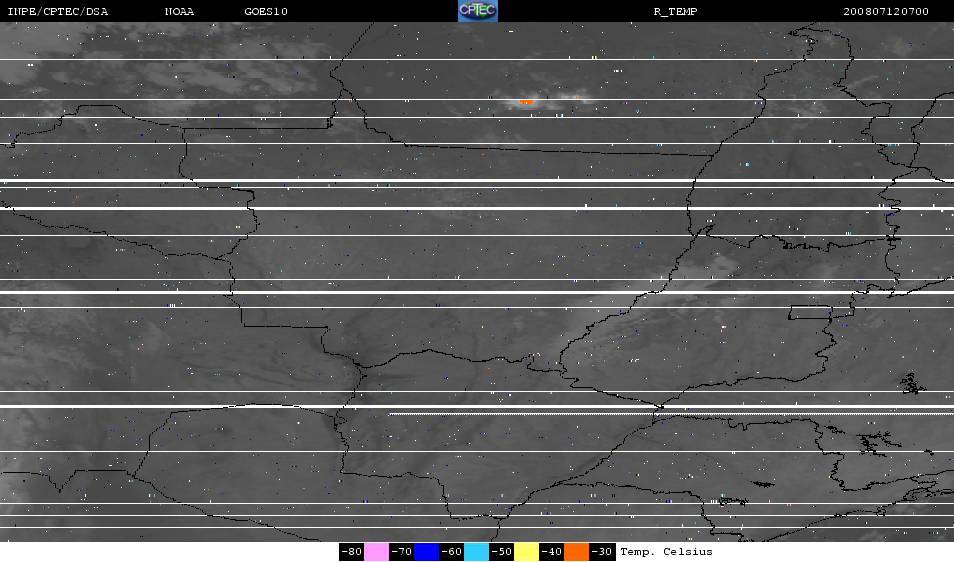Click the yellow legend color swatch
The height and width of the screenshot is (562, 954).
point(526,552)
